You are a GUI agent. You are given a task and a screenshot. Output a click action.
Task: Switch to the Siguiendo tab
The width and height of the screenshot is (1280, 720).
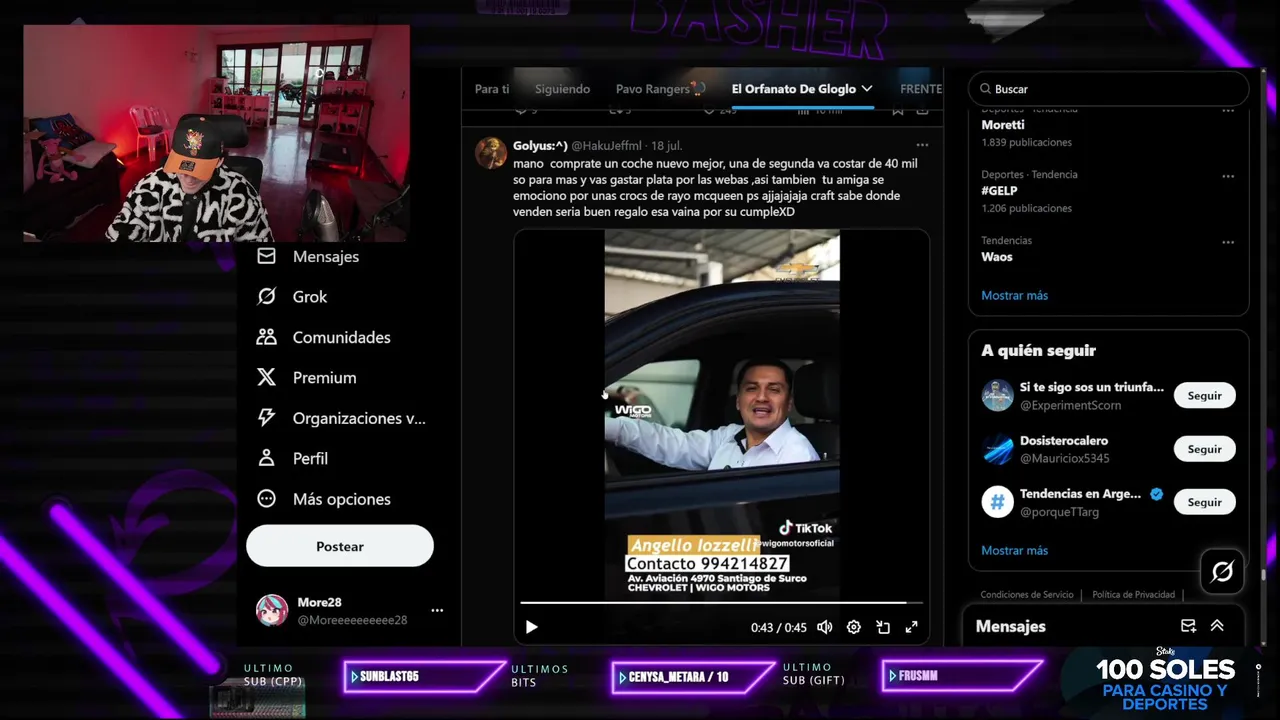coord(562,89)
